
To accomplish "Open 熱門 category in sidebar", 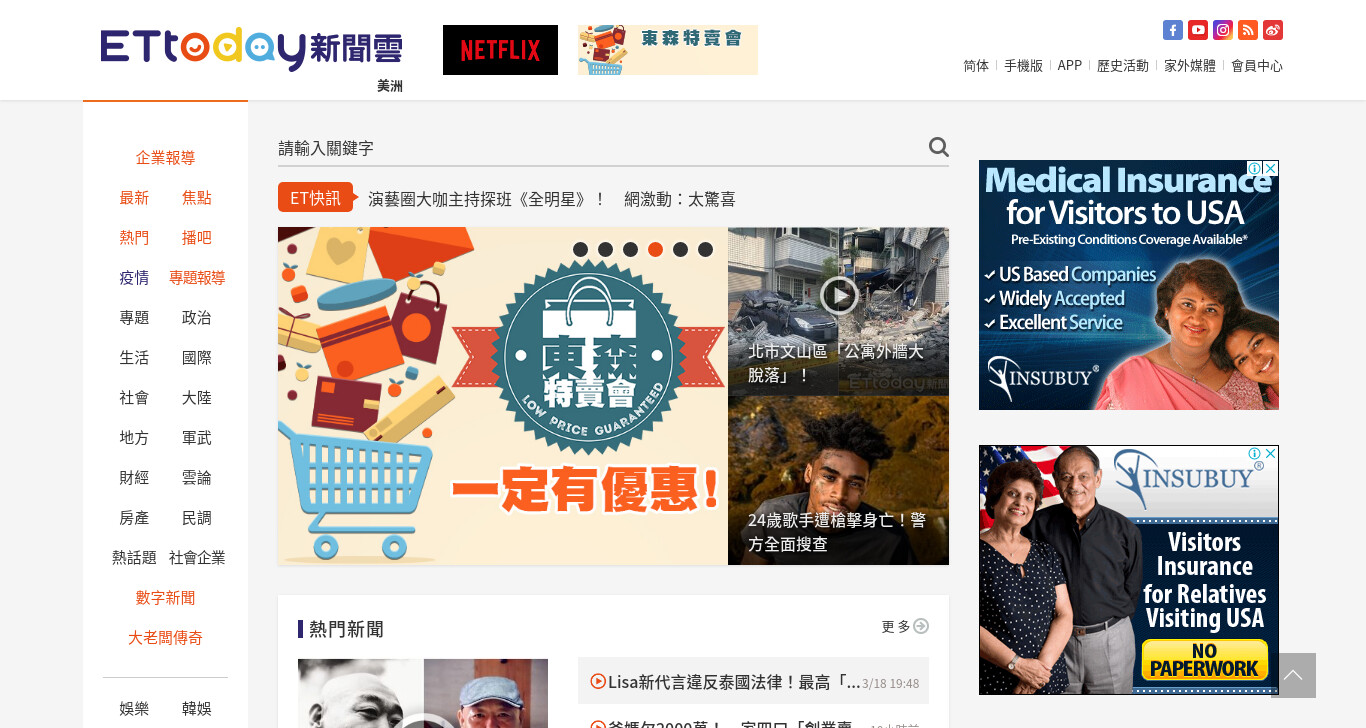I will (x=134, y=238).
